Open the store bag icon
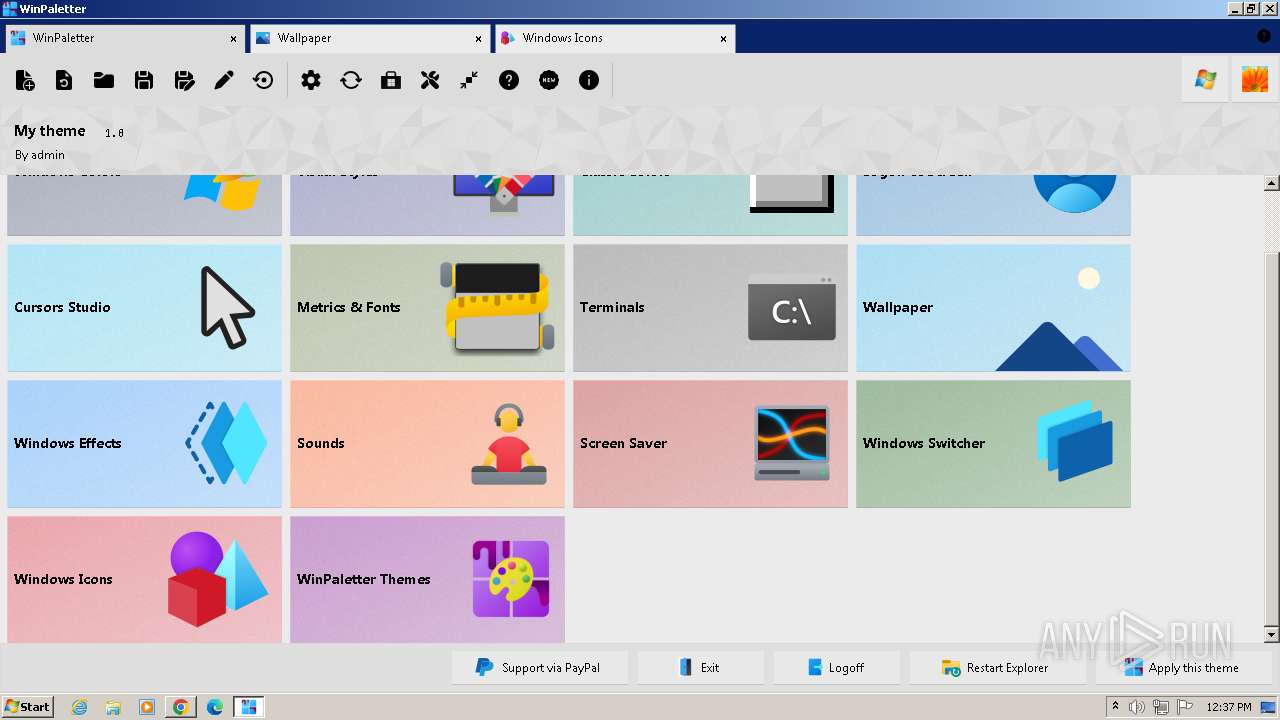 391,80
